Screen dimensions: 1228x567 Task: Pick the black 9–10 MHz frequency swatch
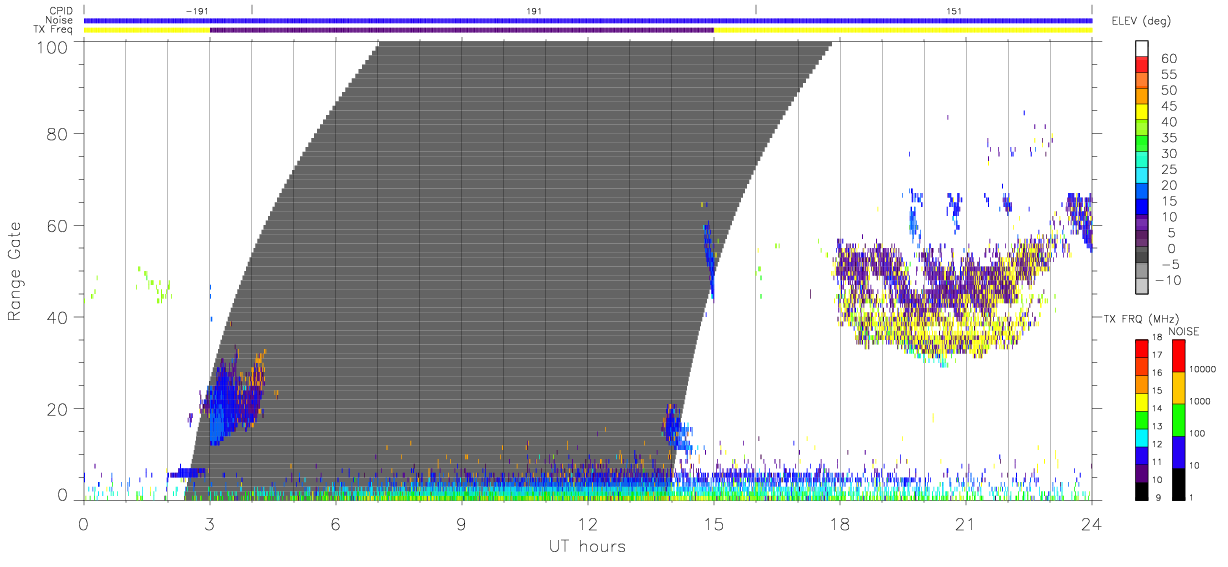pyautogui.click(x=1142, y=491)
